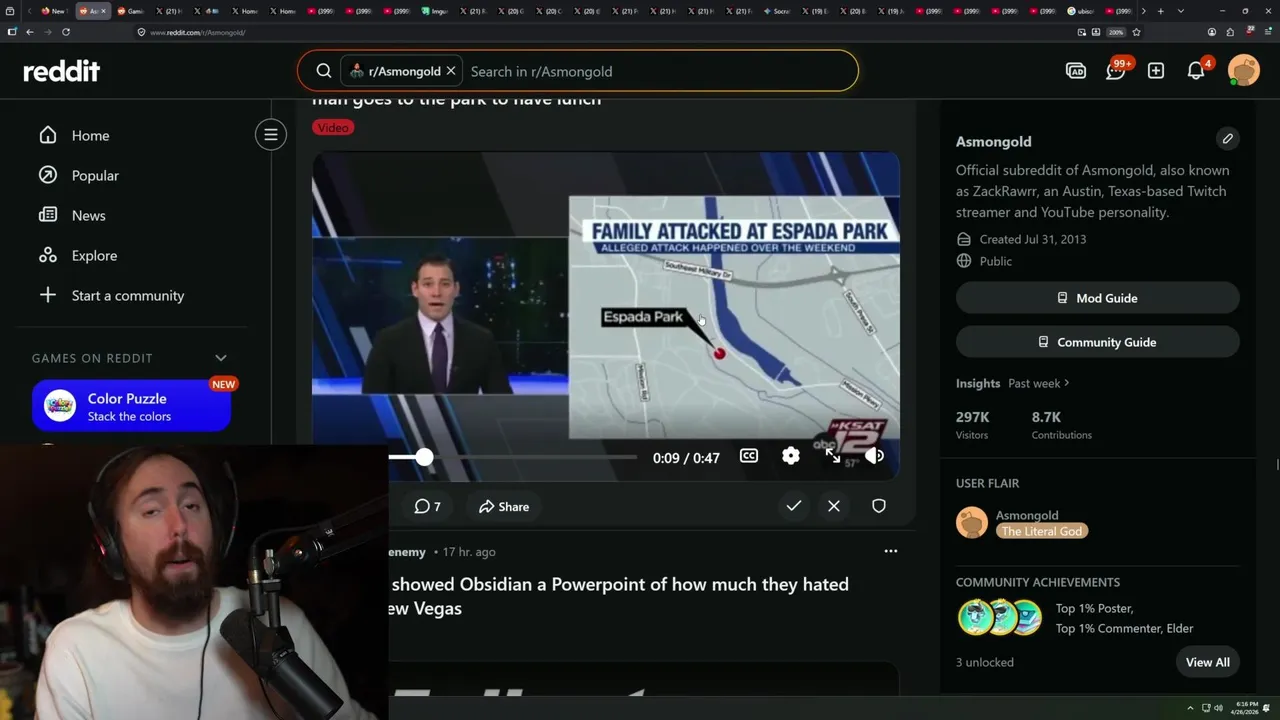This screenshot has width=1280, height=720.
Task: Open video settings gear
Action: point(791,456)
